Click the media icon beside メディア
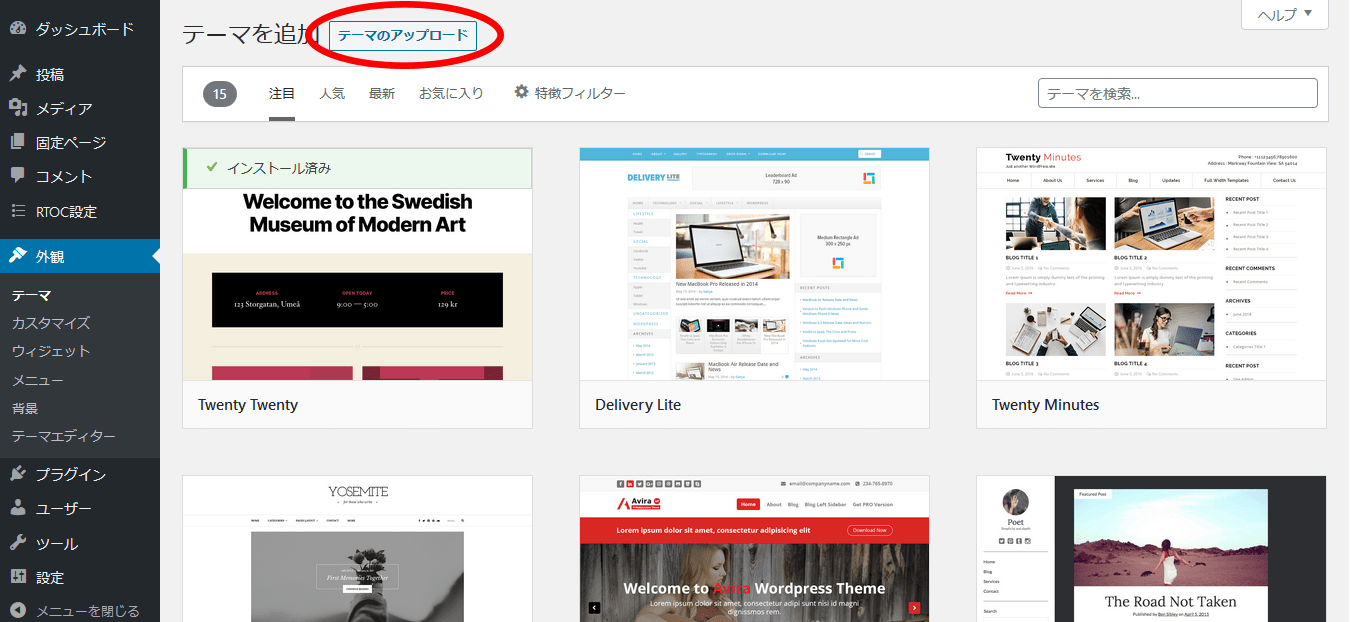This screenshot has height=622, width=1350. [x=18, y=108]
